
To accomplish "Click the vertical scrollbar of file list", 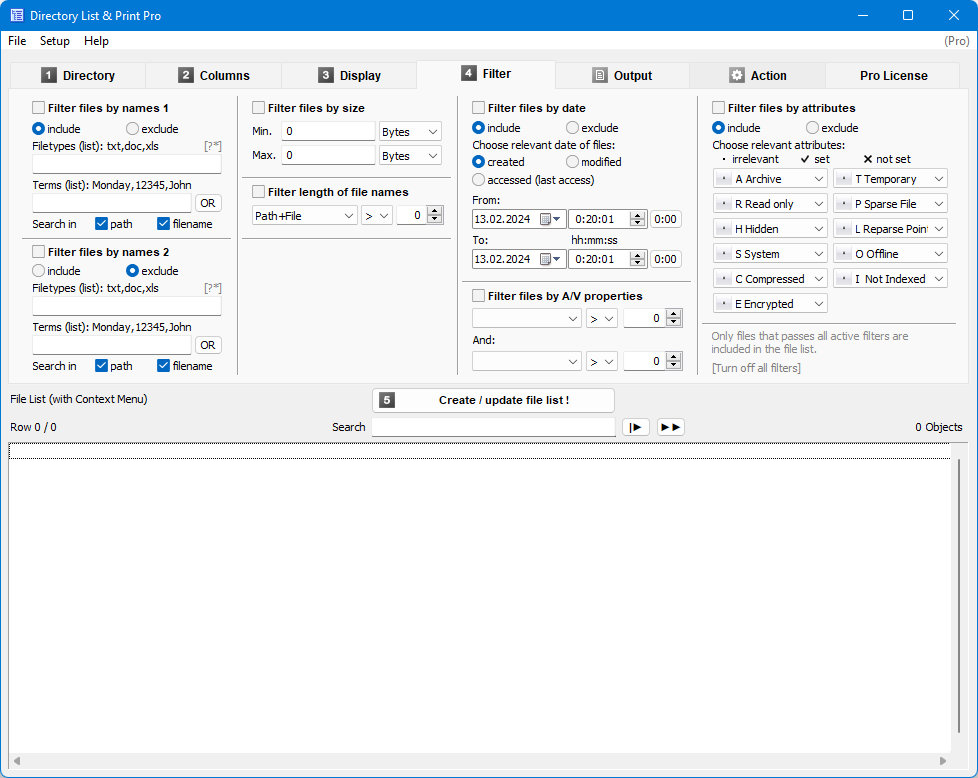I will point(959,596).
